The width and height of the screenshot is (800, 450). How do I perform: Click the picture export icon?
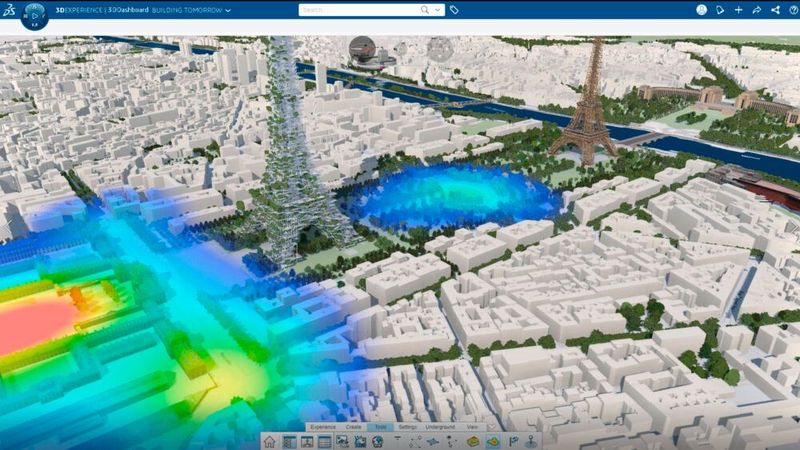pyautogui.click(x=342, y=442)
